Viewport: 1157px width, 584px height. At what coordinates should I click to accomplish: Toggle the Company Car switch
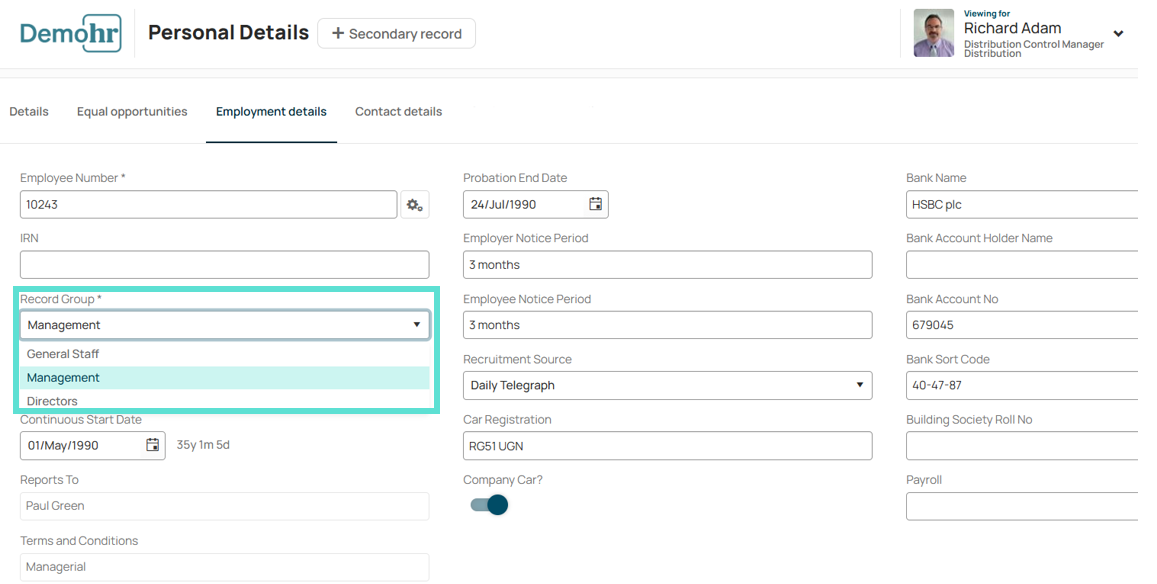click(x=489, y=505)
